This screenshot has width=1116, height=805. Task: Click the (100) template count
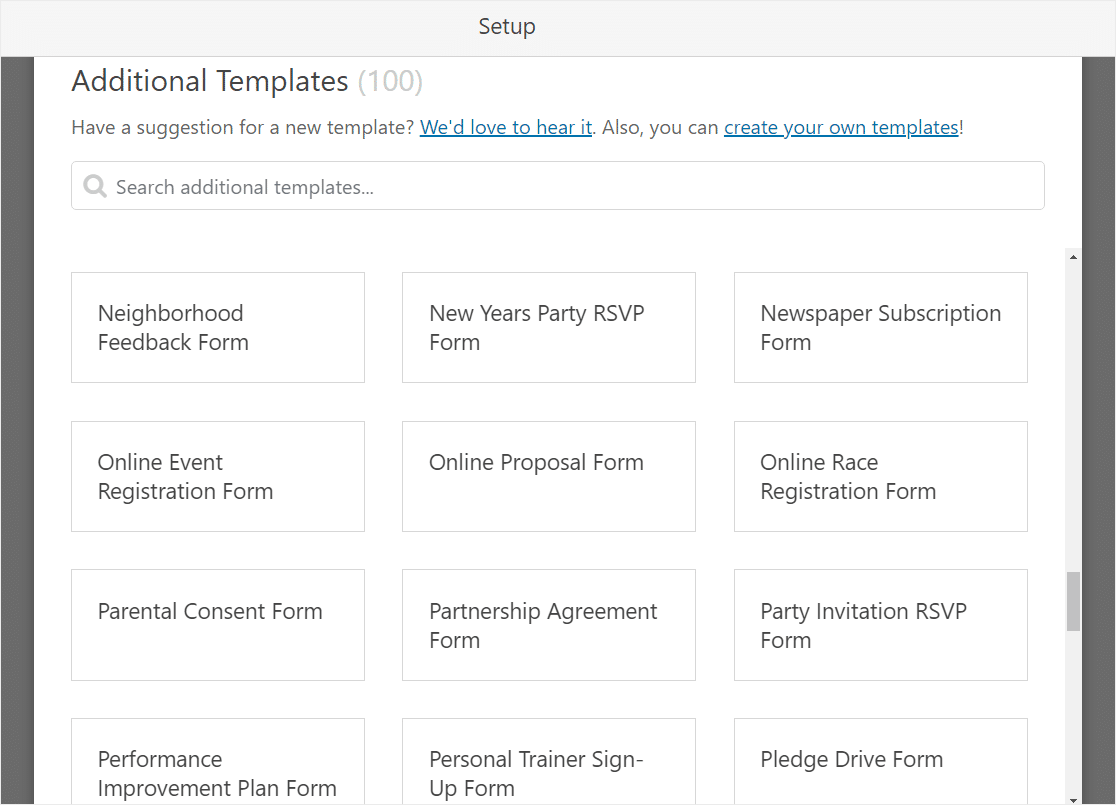[390, 81]
